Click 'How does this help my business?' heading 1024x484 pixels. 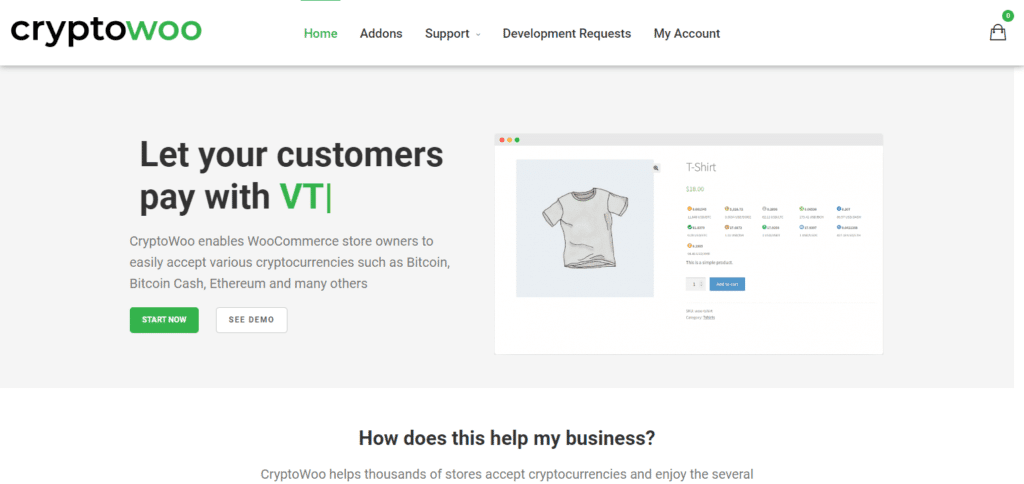tap(507, 438)
